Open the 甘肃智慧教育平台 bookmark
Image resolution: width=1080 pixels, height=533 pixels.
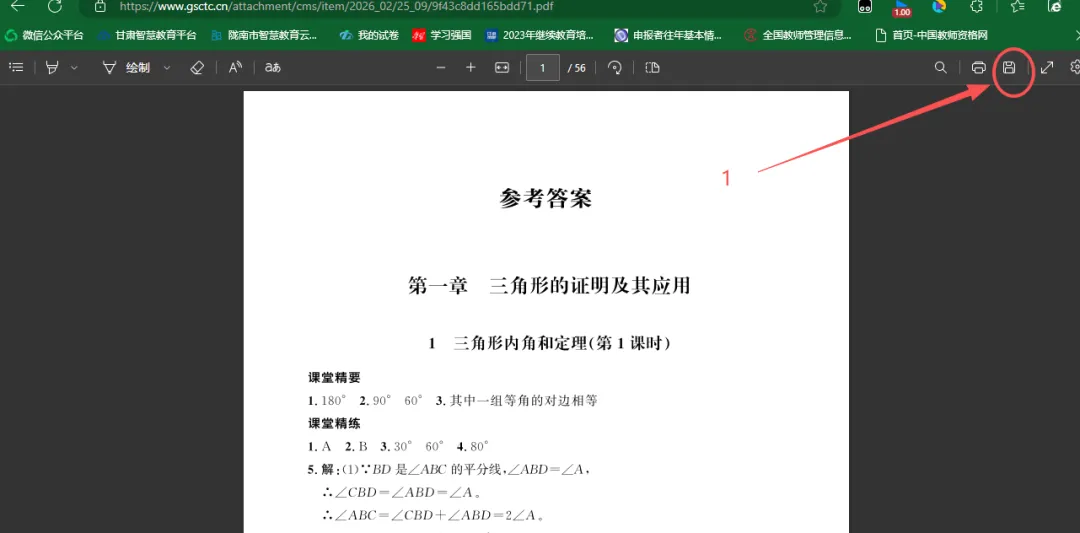[x=147, y=35]
